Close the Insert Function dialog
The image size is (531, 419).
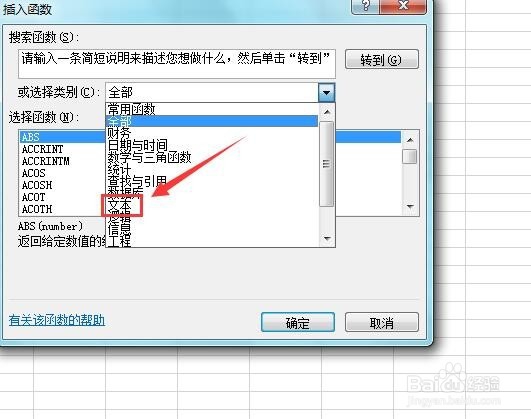403,6
